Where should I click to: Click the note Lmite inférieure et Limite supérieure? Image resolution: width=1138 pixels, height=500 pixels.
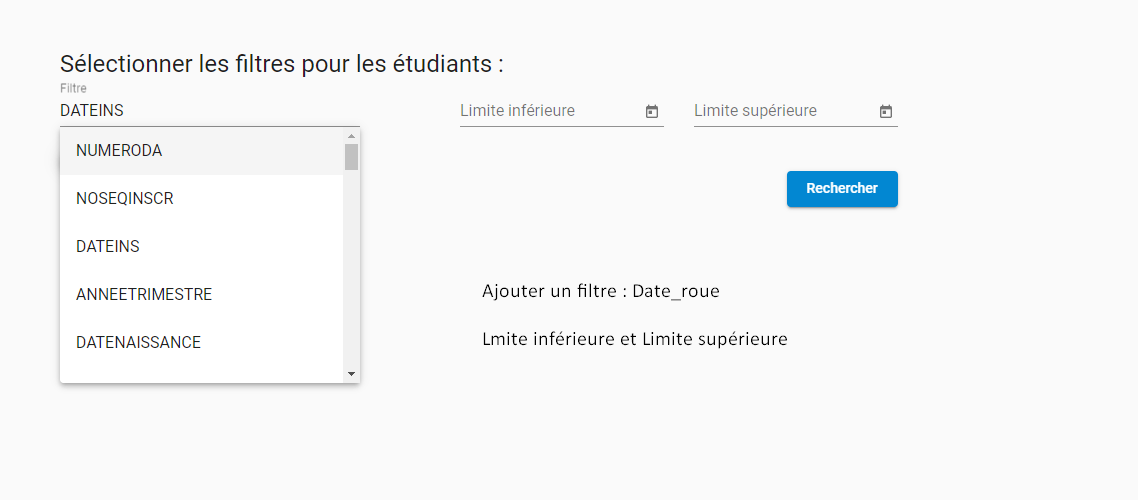(x=634, y=340)
